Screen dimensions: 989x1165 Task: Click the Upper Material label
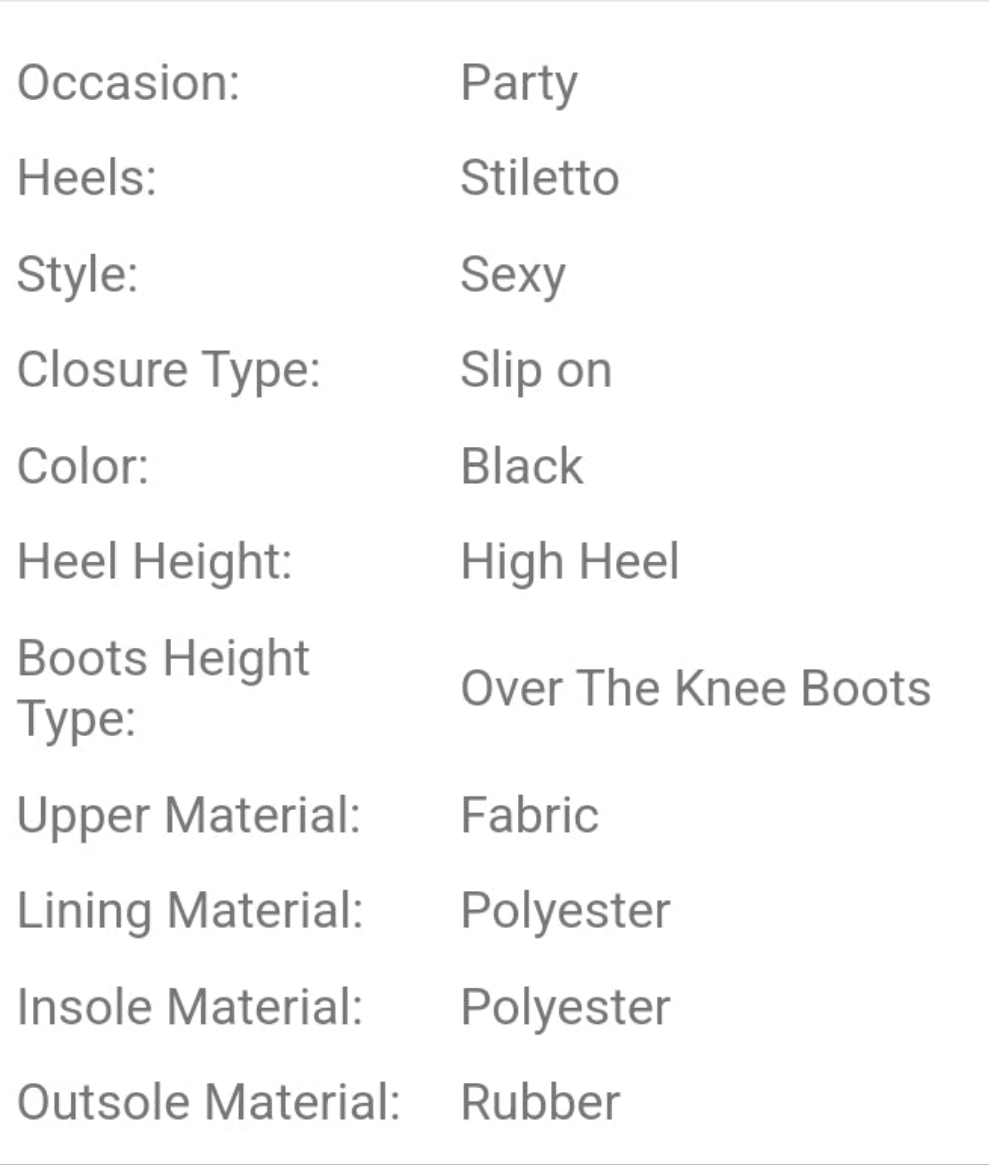tap(188, 816)
